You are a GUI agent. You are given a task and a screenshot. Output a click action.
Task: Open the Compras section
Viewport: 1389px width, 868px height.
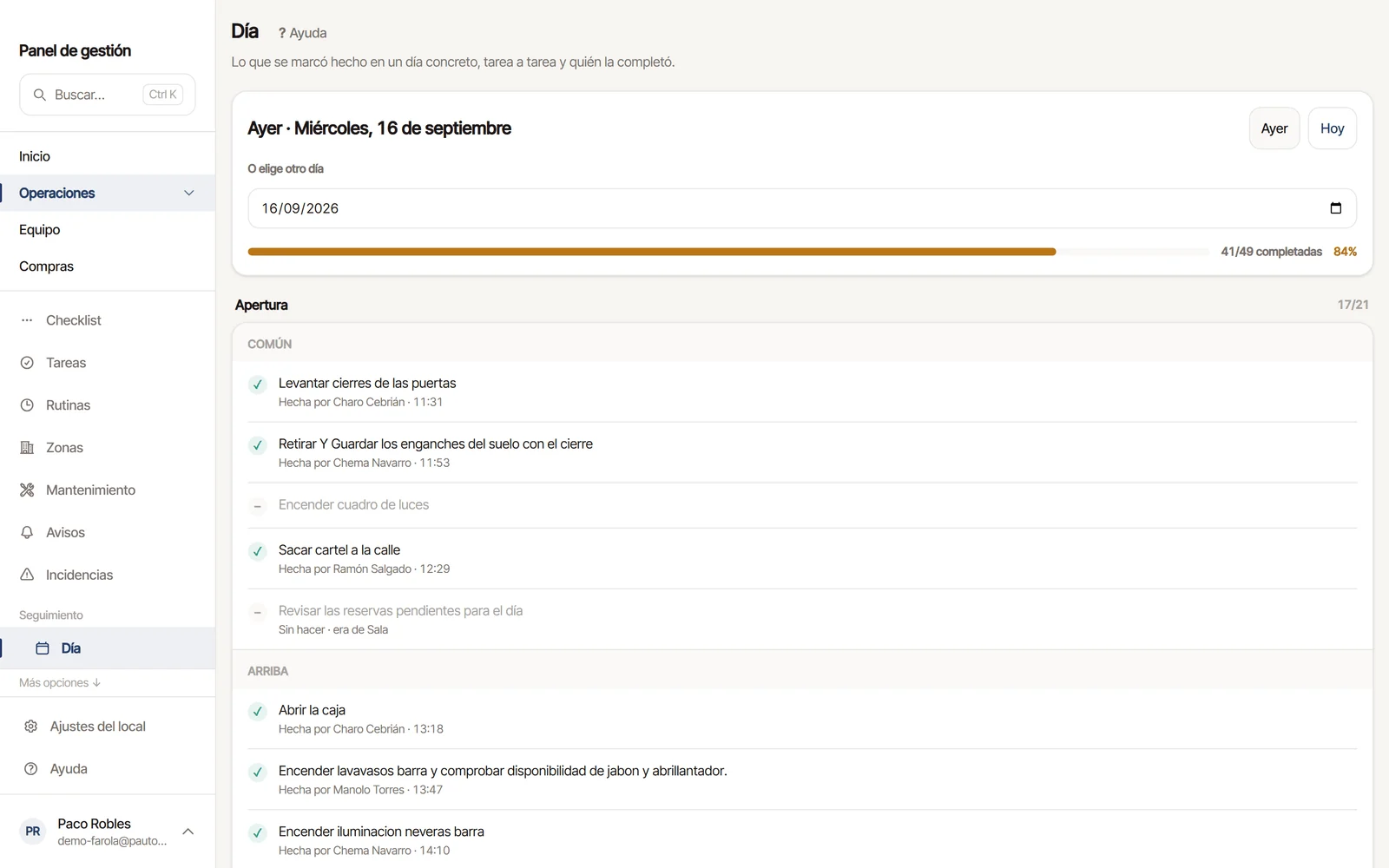tap(108, 266)
